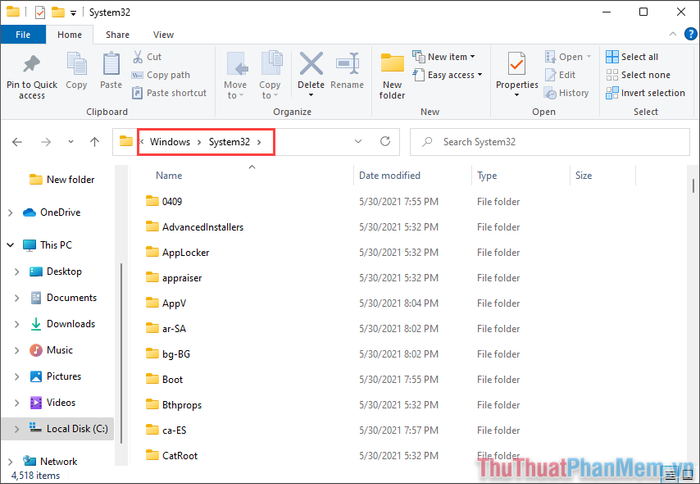Click Copy path command

pyautogui.click(x=161, y=75)
